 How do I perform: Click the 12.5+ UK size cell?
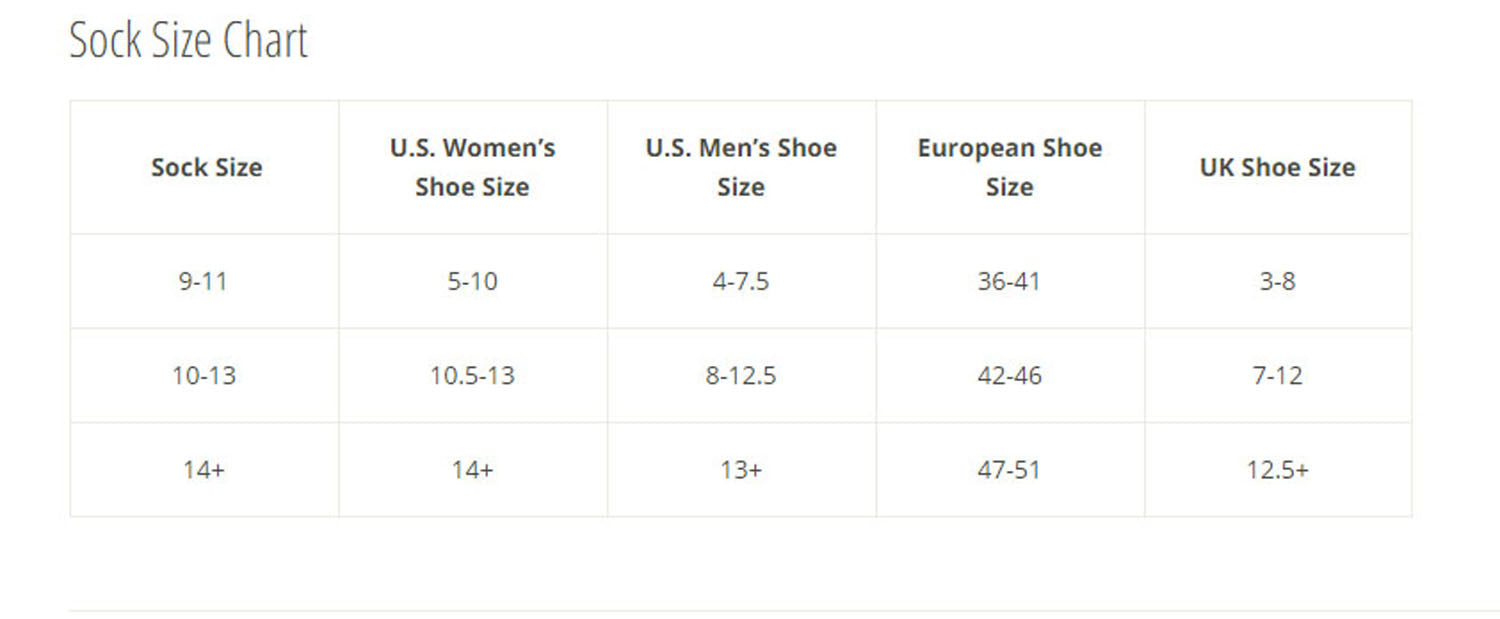[1277, 470]
